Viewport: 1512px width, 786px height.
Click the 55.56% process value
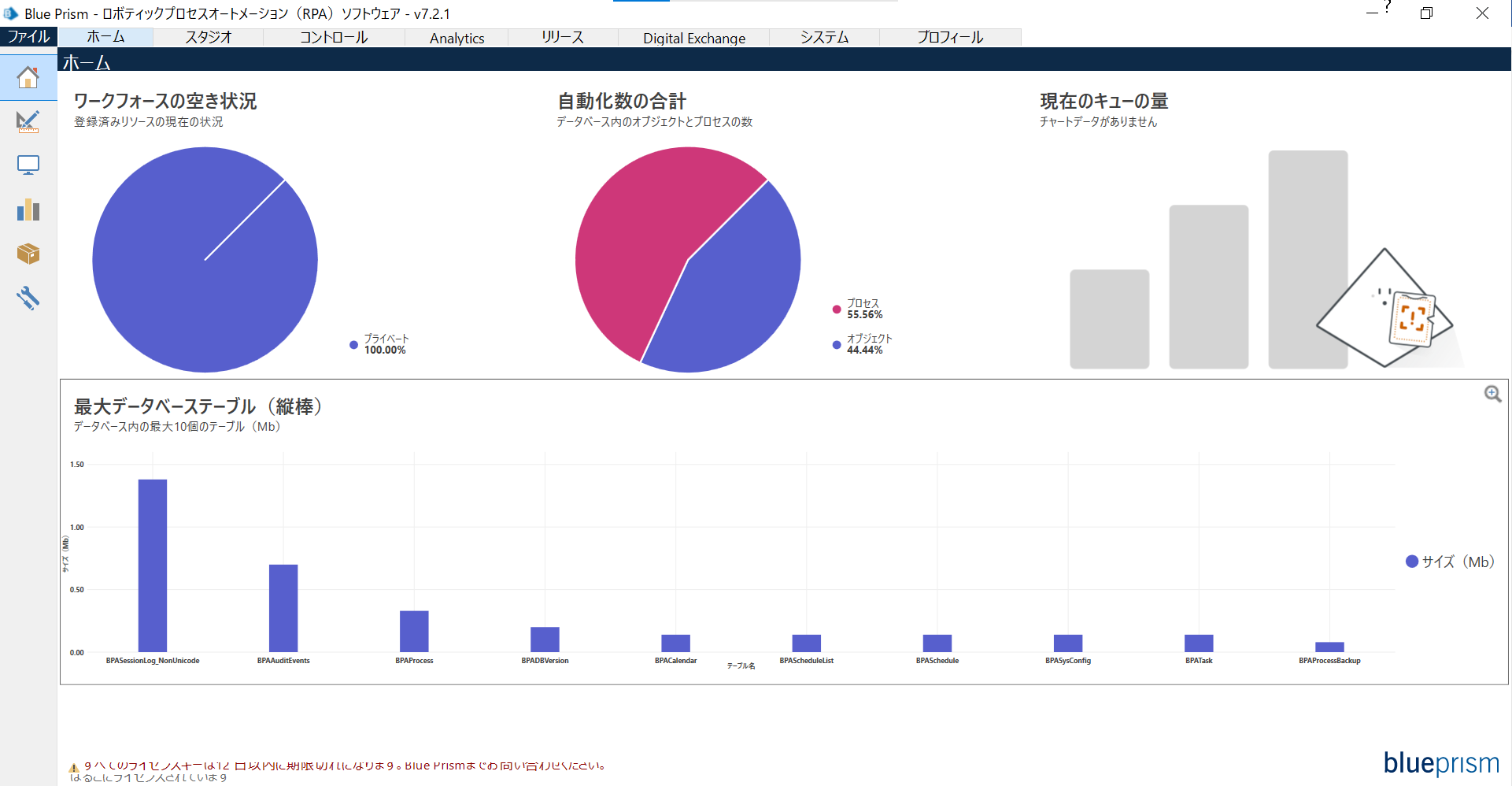(x=864, y=315)
